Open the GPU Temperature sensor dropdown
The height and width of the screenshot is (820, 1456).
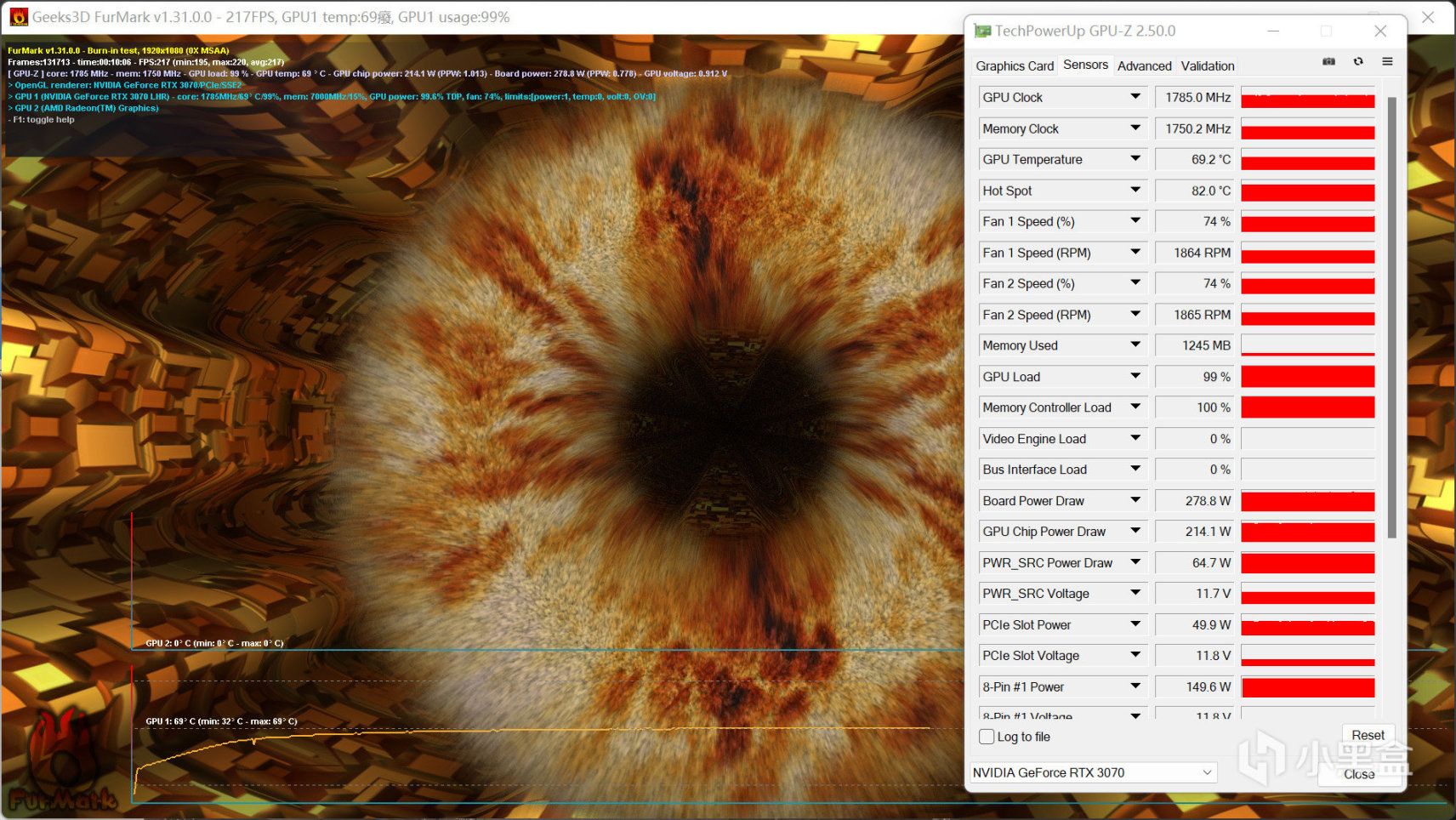tap(1135, 159)
